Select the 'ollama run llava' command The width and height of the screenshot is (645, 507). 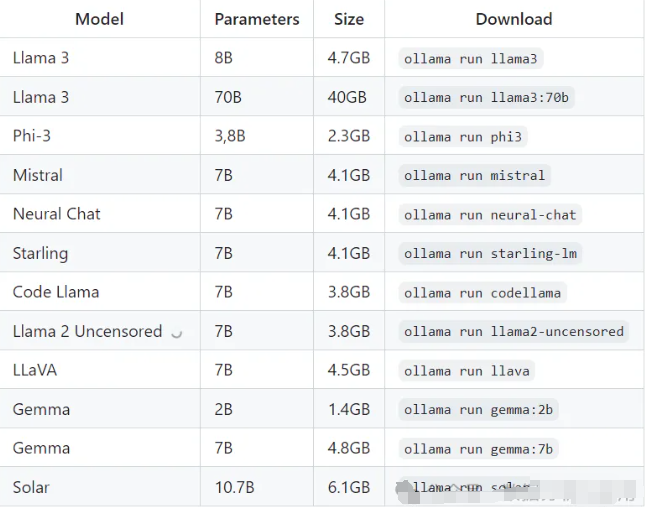click(466, 371)
